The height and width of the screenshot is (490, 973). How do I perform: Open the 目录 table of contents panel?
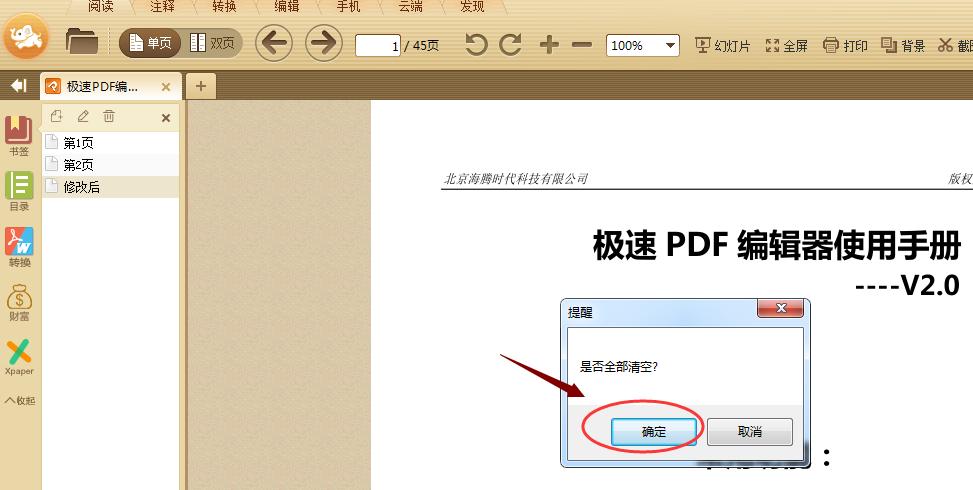point(19,191)
